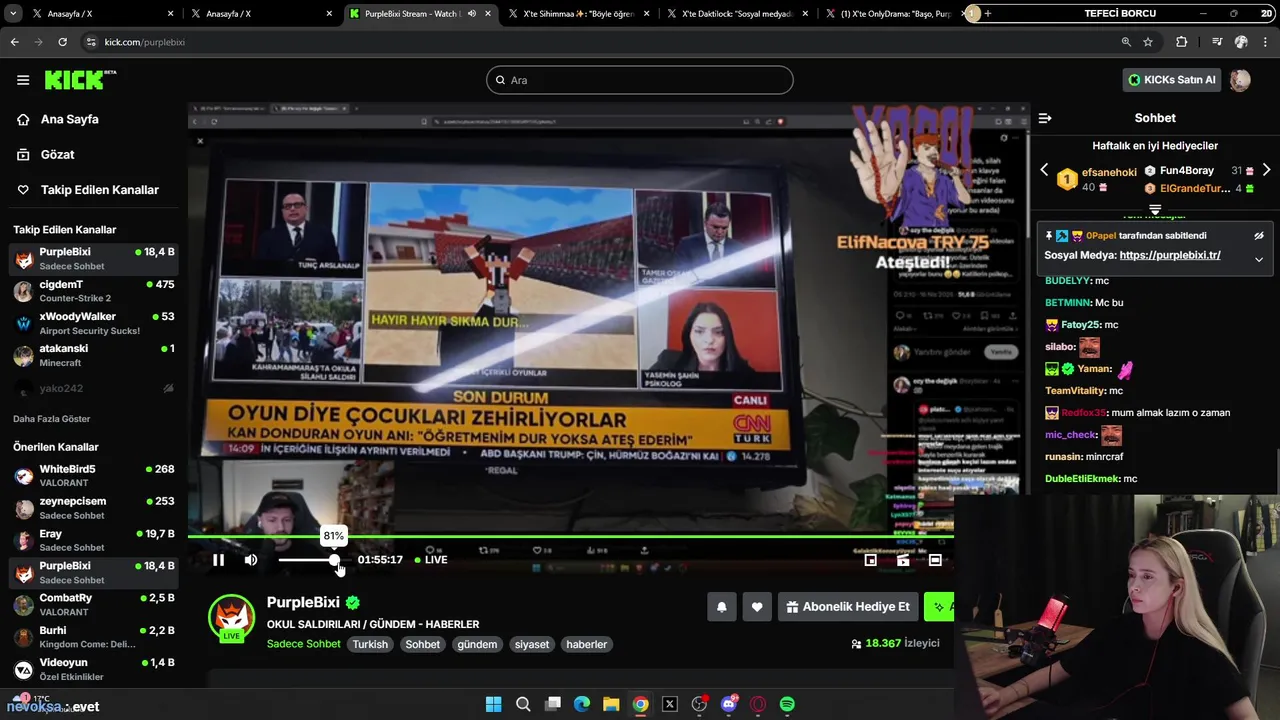Click top gifter efsanehoki

(1109, 172)
